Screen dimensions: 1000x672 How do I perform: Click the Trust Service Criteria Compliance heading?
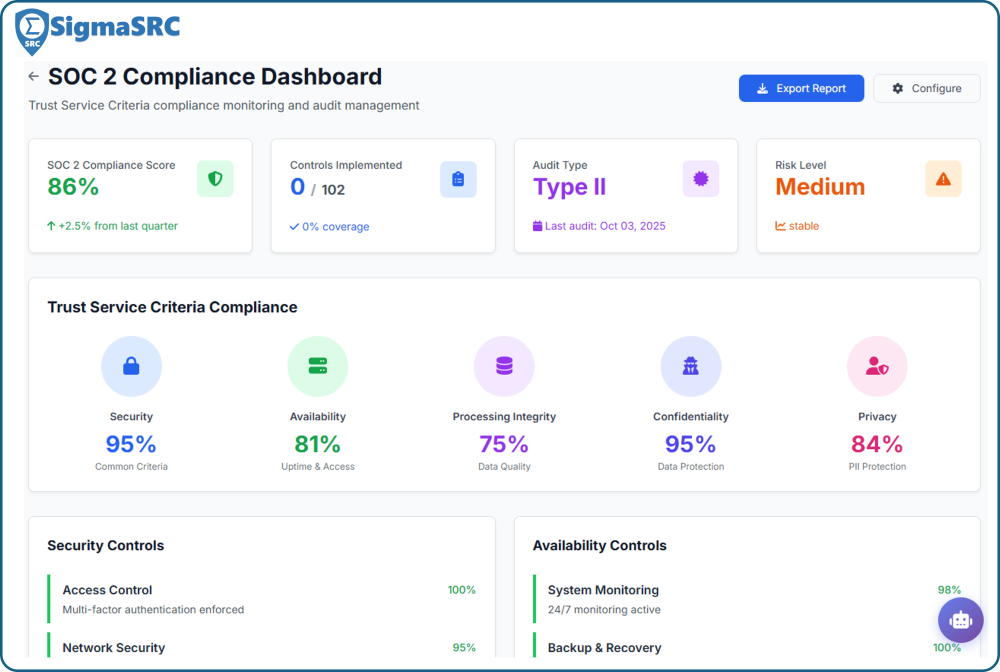pos(172,307)
